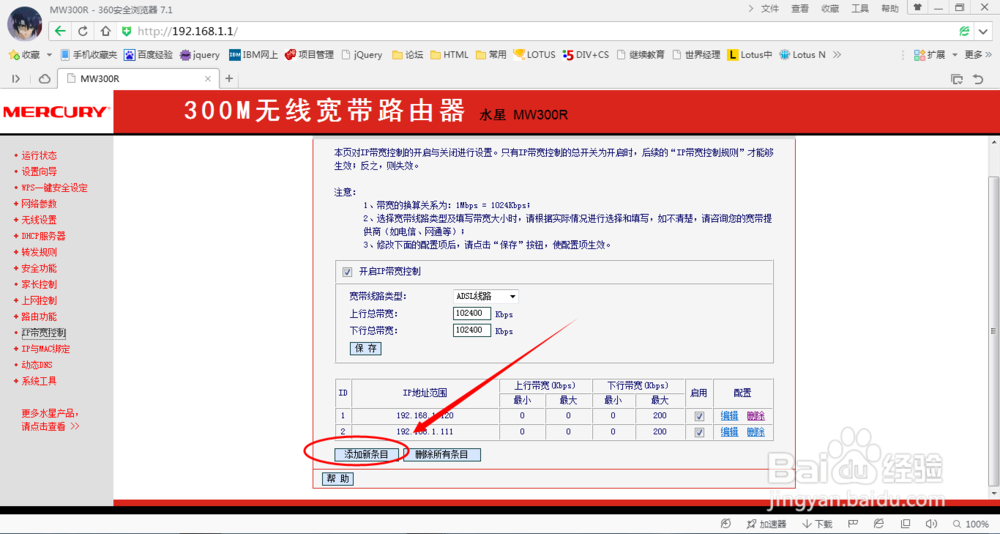This screenshot has width=1000, height=534.
Task: Expand the > chevron beside 文件 menu
Action: click(751, 8)
